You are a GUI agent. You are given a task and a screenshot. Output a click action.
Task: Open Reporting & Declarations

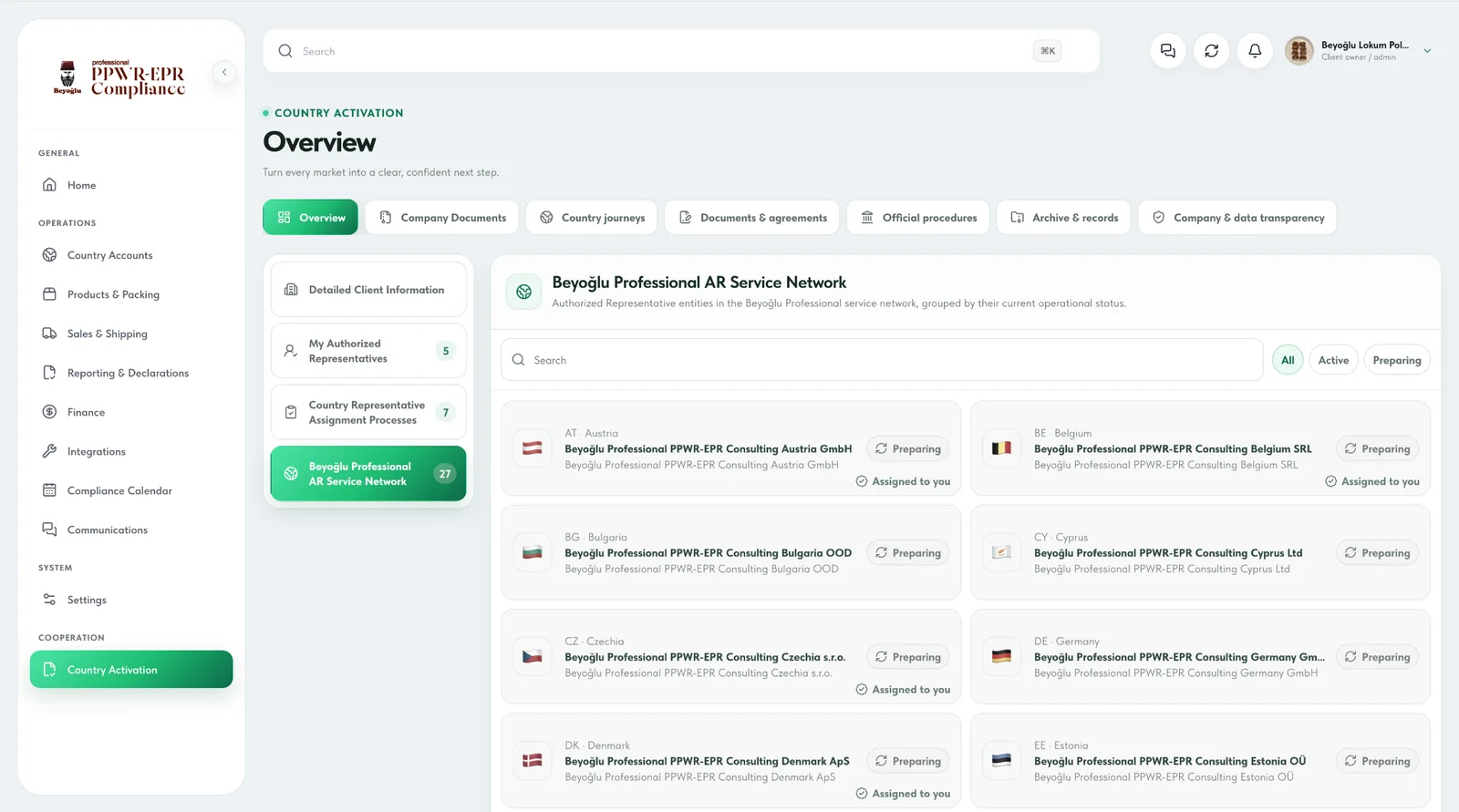click(x=131, y=373)
